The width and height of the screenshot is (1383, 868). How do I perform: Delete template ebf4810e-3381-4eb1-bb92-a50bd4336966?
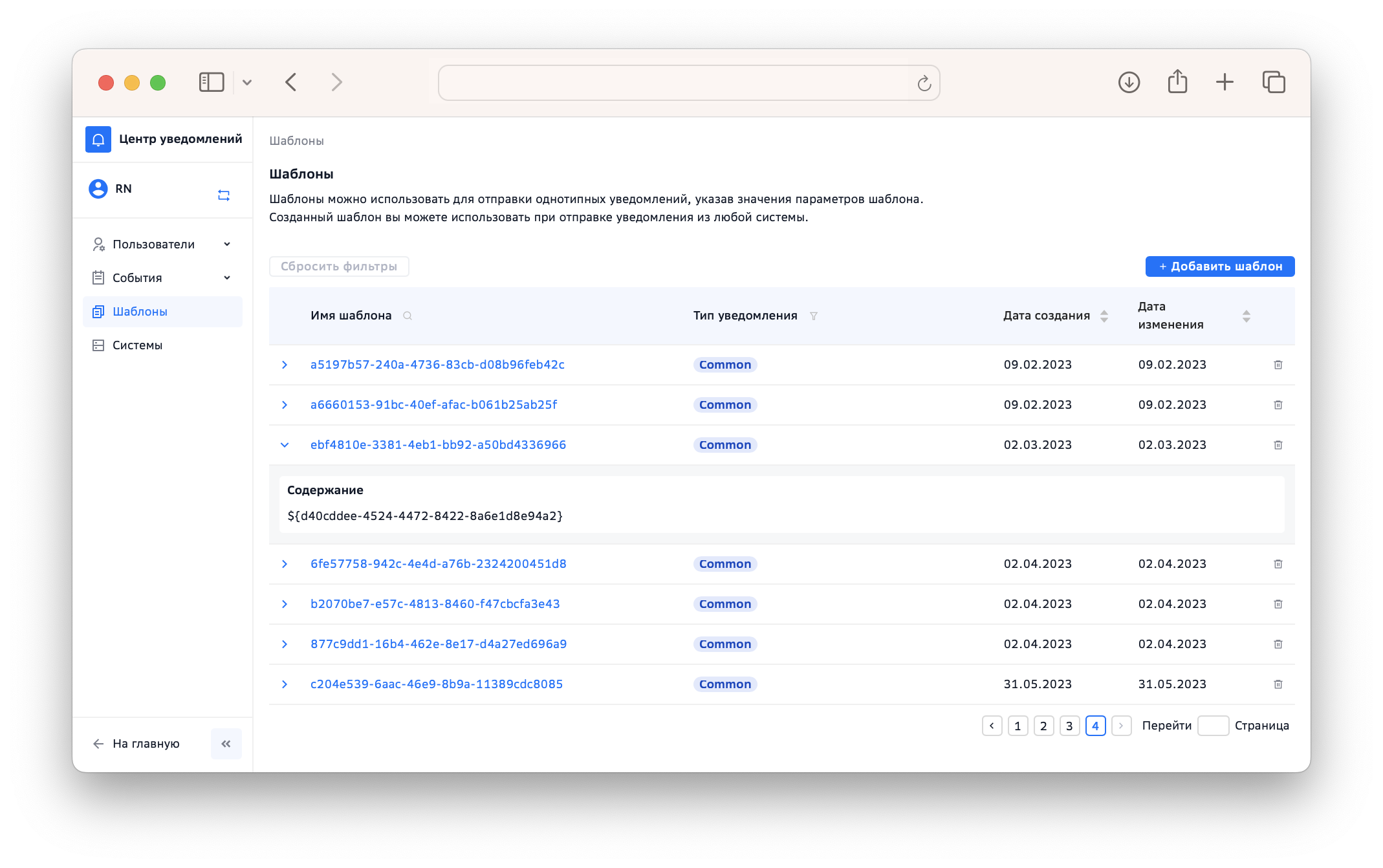pyautogui.click(x=1278, y=445)
